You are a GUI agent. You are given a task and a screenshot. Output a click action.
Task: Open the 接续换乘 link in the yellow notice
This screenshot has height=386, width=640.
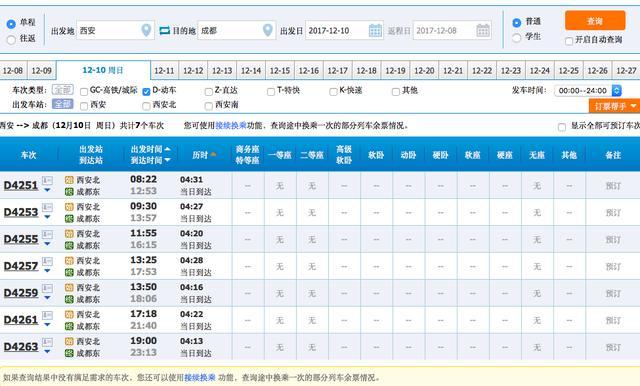point(200,377)
